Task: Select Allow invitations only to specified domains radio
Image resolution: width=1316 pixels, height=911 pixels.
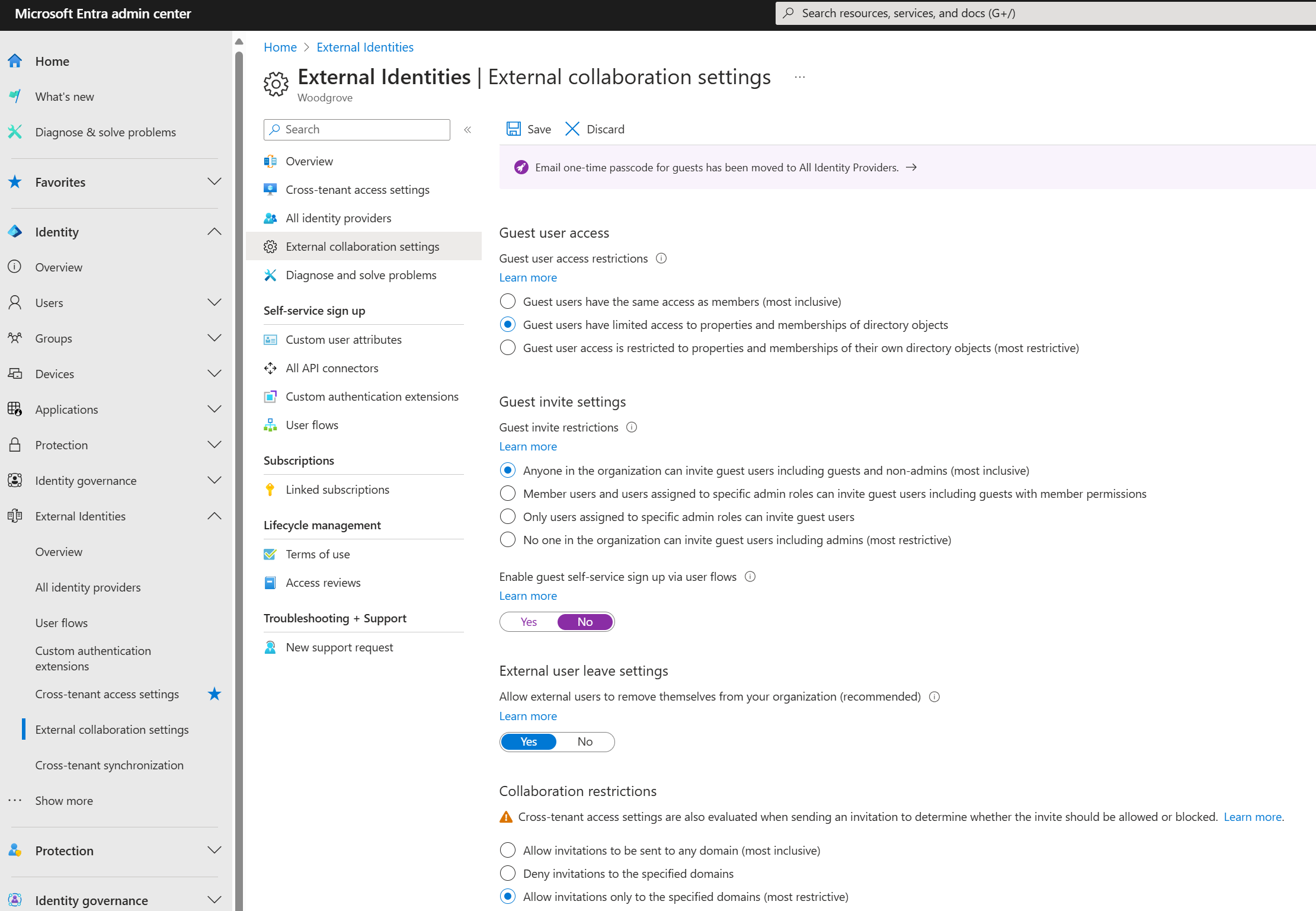Action: [x=506, y=896]
